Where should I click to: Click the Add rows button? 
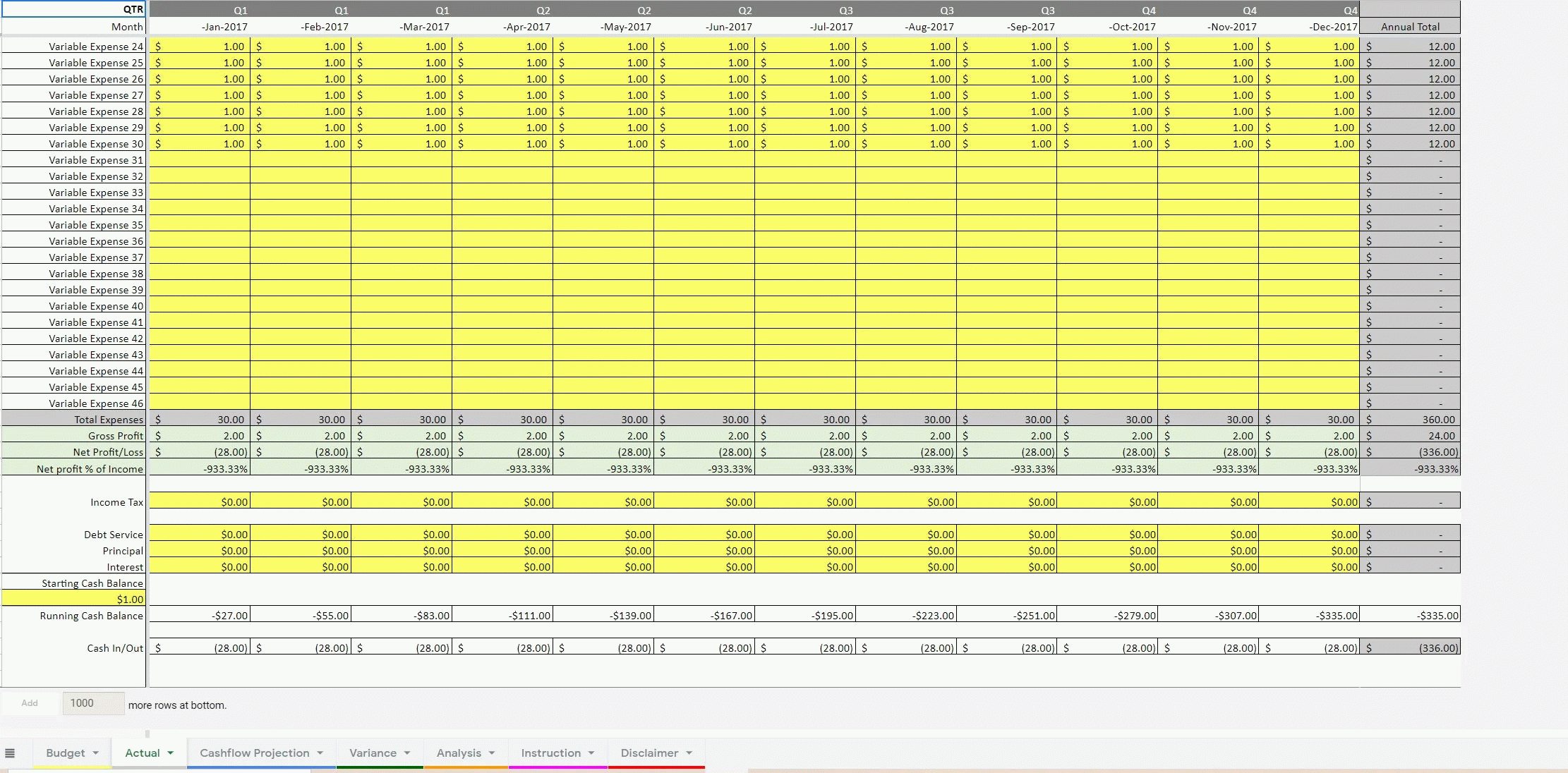click(x=30, y=703)
